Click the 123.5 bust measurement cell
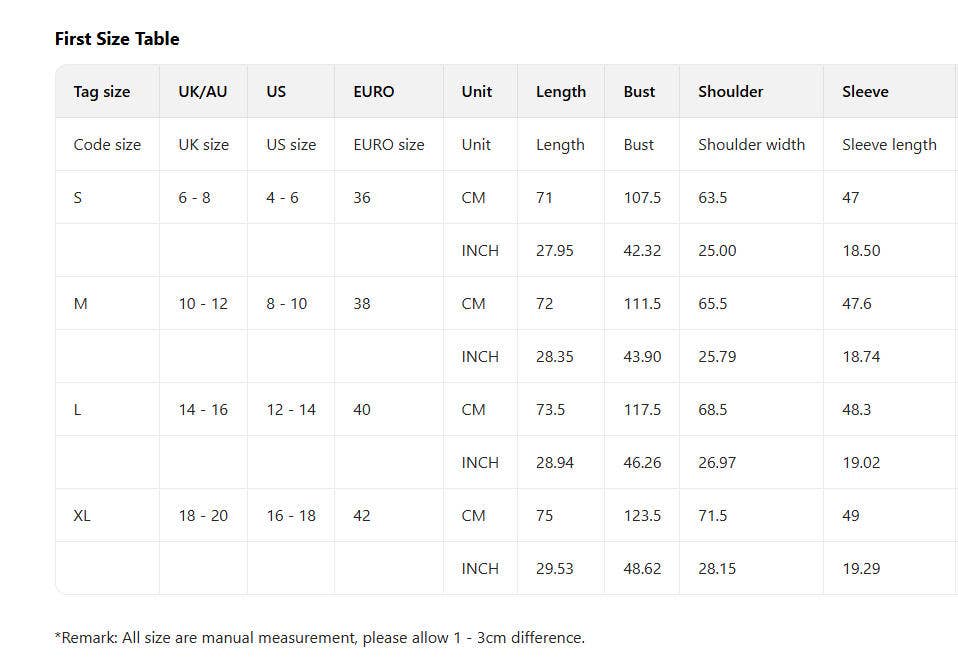The width and height of the screenshot is (958, 666). coord(642,515)
